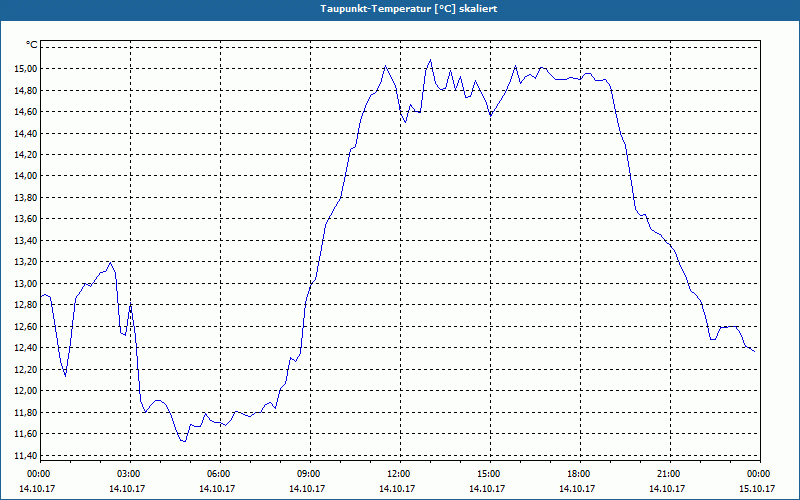
Task: Select the 12,40 y-axis value
Action: [x=26, y=348]
